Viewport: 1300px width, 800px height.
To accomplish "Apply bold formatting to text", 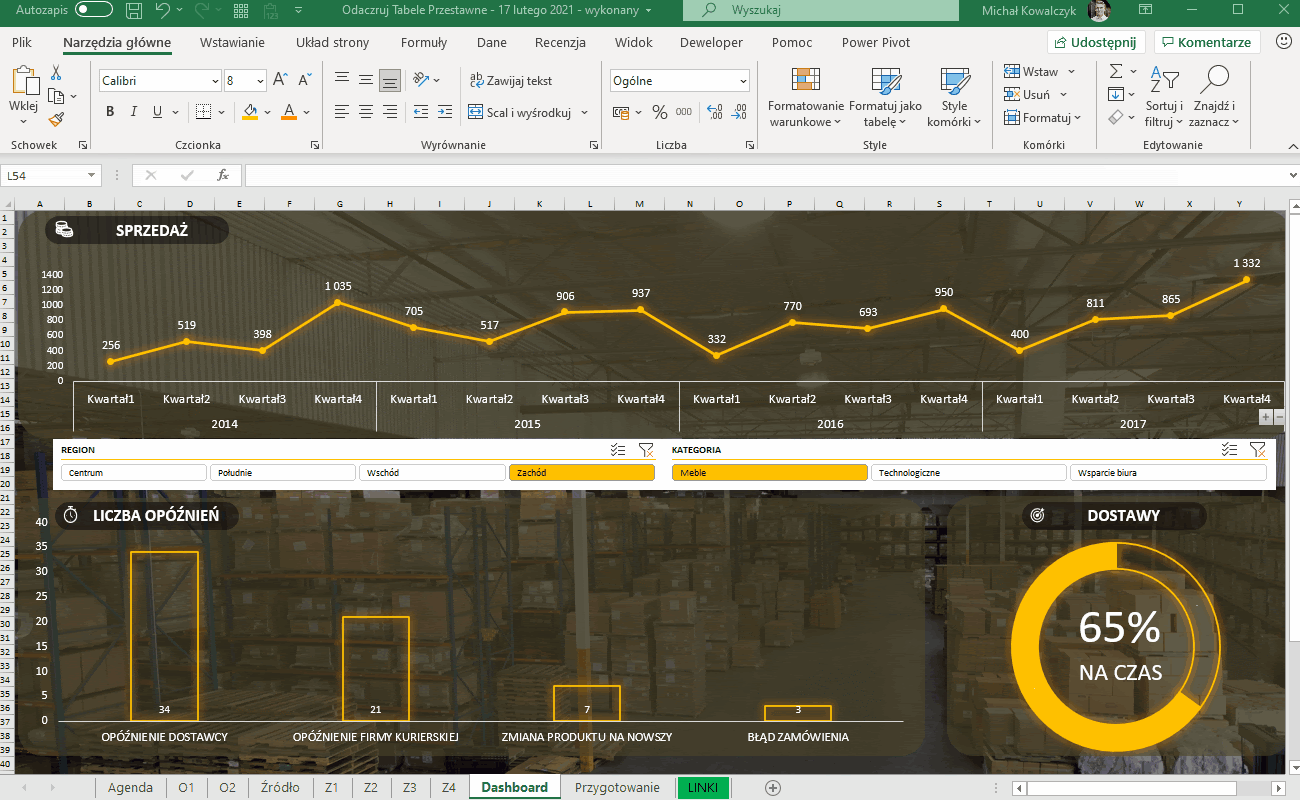I will pyautogui.click(x=110, y=112).
